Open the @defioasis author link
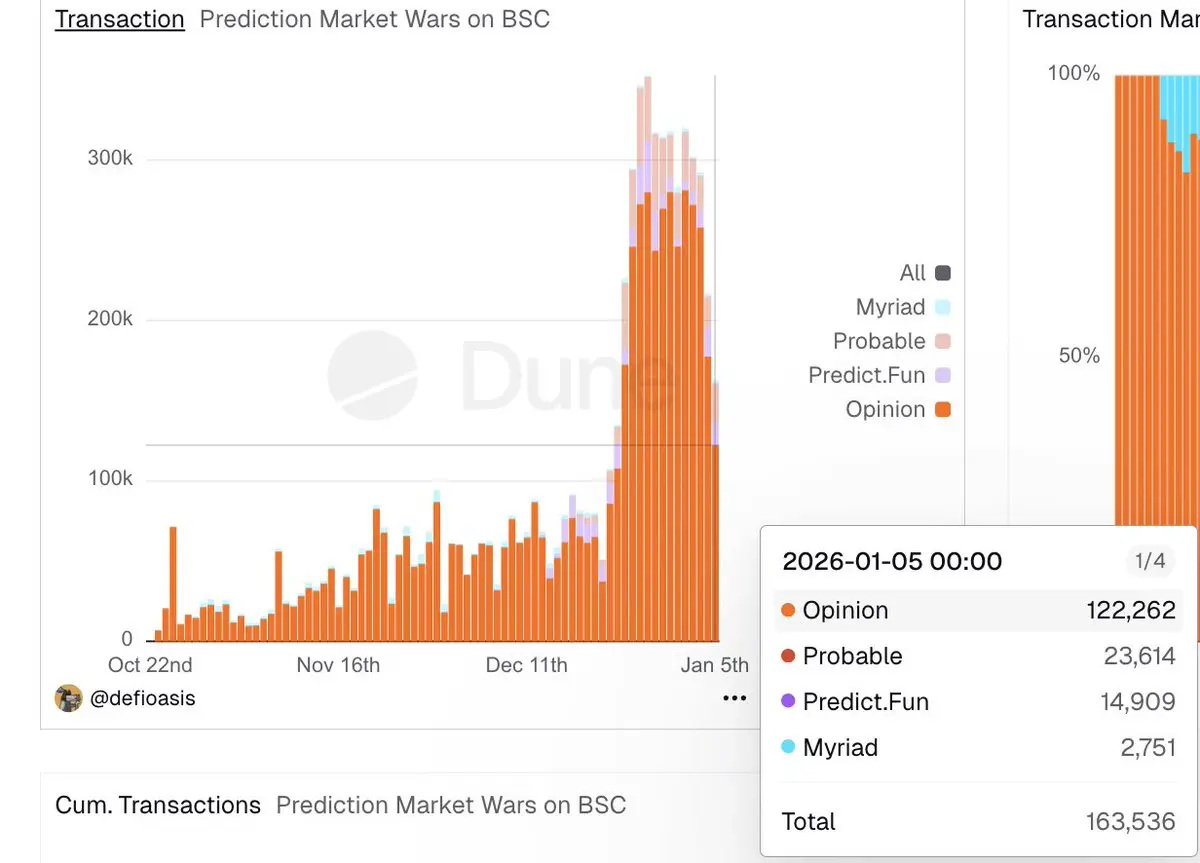Image resolution: width=1200 pixels, height=863 pixels. 142,699
